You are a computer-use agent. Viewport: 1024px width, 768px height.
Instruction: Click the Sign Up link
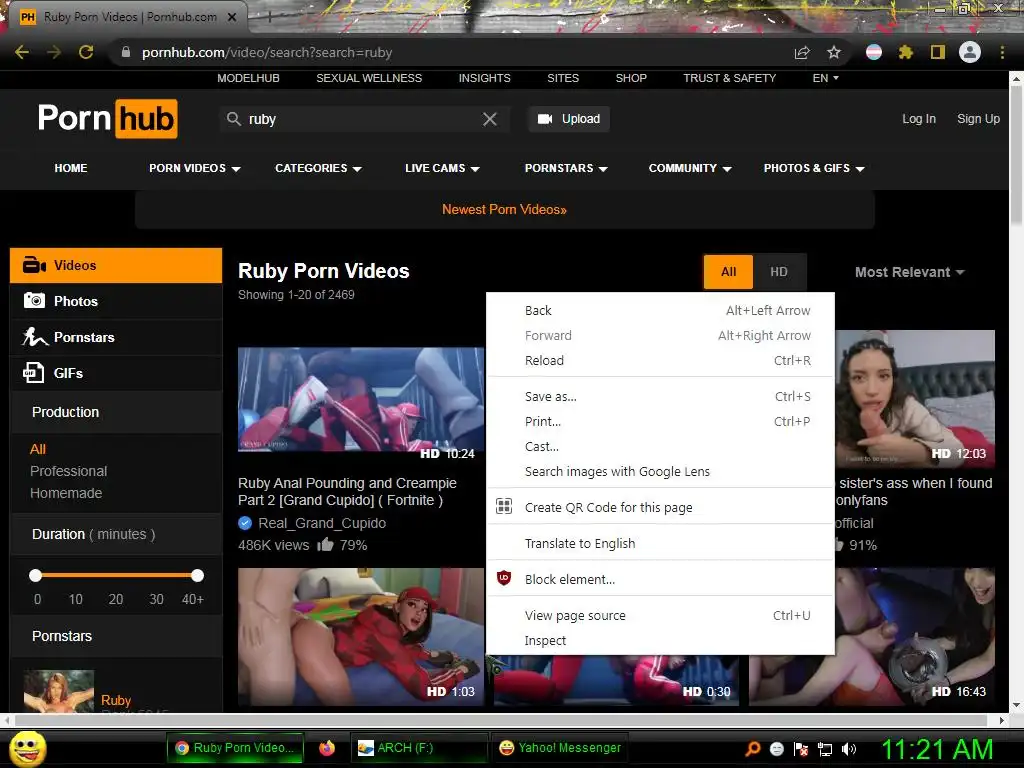[978, 119]
